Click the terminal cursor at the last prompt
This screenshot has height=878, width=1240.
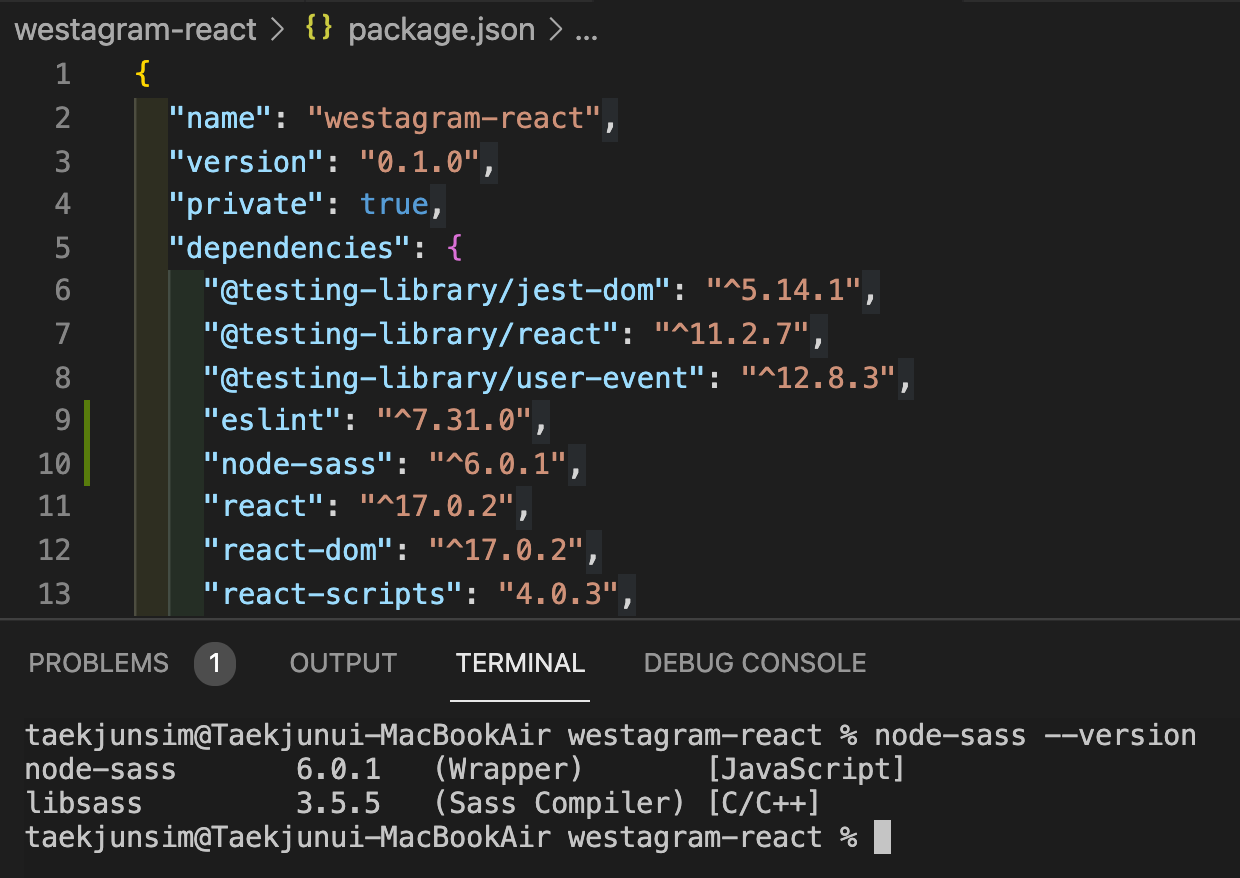click(882, 837)
